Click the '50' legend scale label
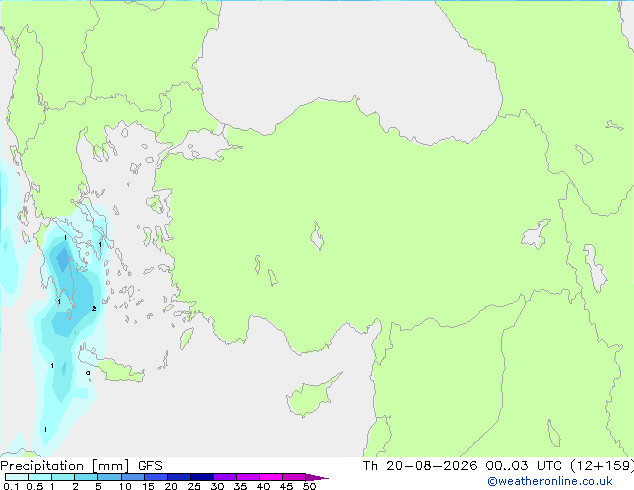 point(309,486)
